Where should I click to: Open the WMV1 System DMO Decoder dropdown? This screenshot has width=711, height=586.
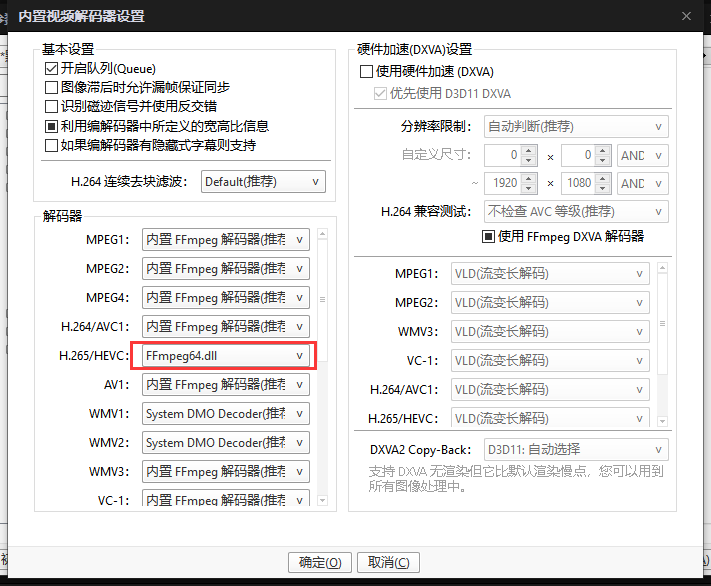click(226, 414)
